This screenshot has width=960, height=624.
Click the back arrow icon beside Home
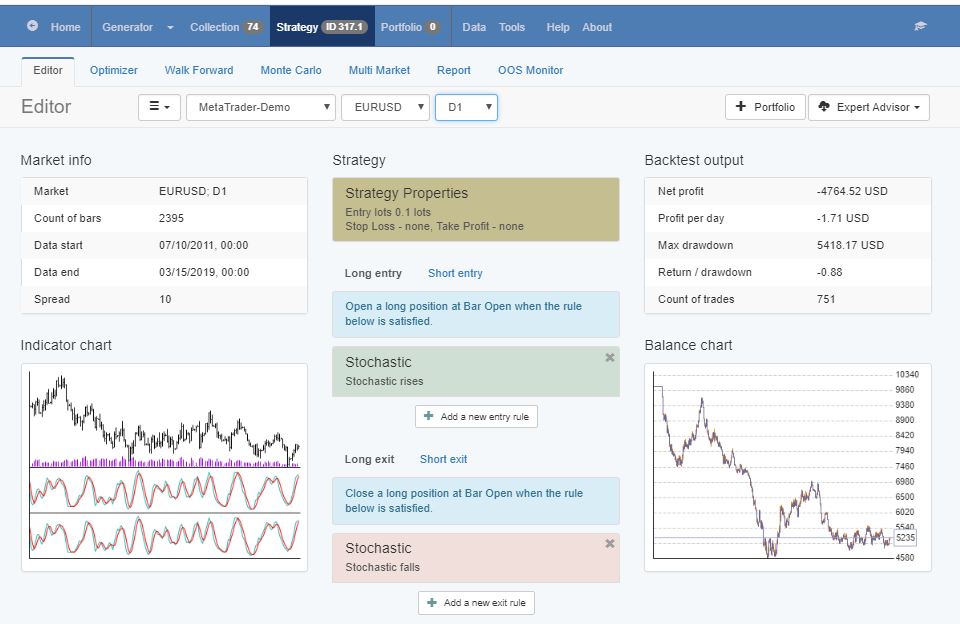coord(33,27)
